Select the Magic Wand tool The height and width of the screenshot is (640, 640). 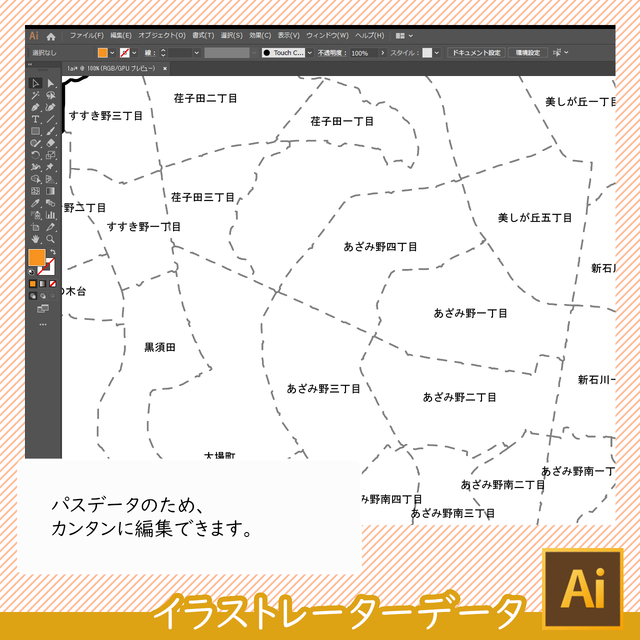[36, 96]
